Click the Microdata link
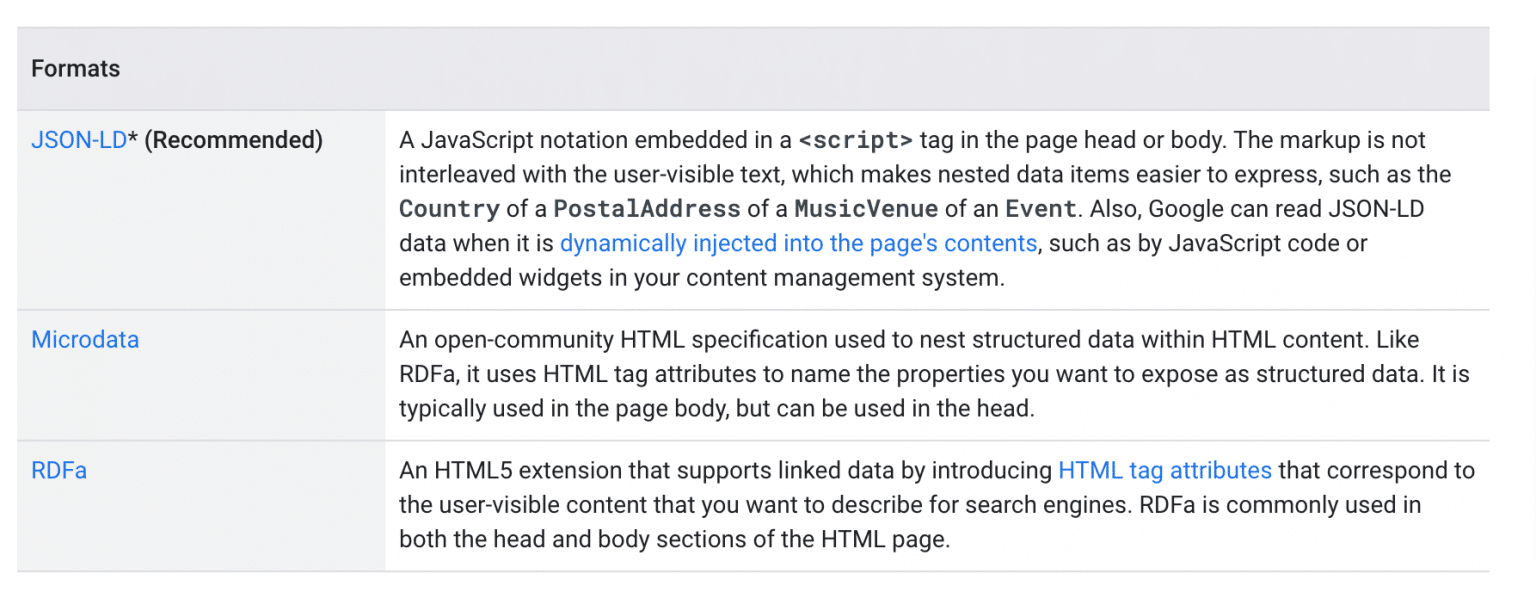Viewport: 1536px width, 592px height. [85, 340]
